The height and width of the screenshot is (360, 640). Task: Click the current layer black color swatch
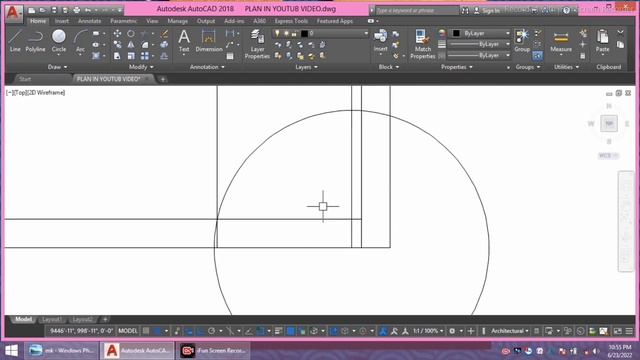[x=304, y=33]
